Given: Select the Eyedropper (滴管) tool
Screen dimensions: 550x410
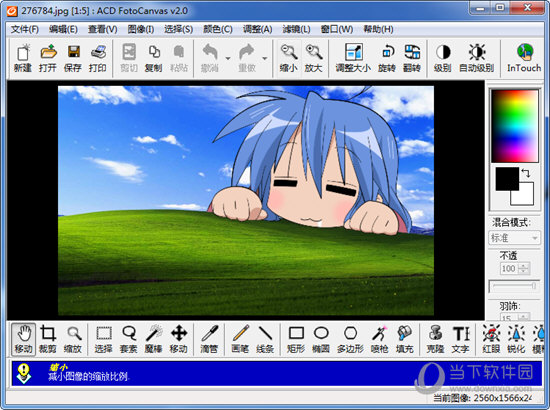Looking at the screenshot, I should point(209,339).
